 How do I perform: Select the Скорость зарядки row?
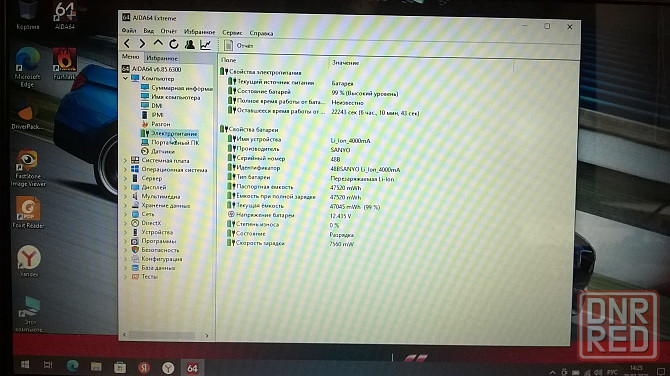pyautogui.click(x=291, y=243)
